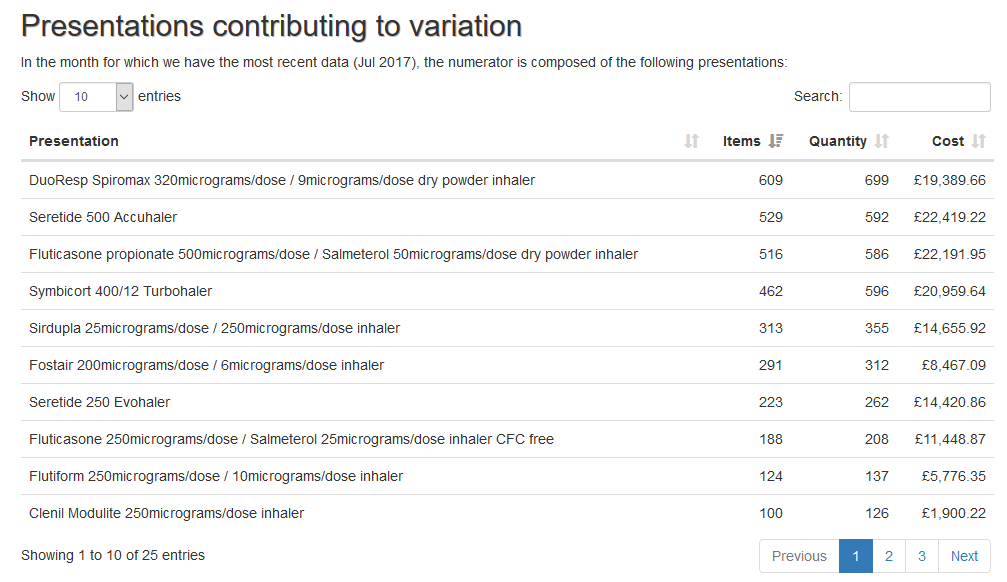Click the Cost sort arrows icon
This screenshot has width=1007, height=582.
978,141
